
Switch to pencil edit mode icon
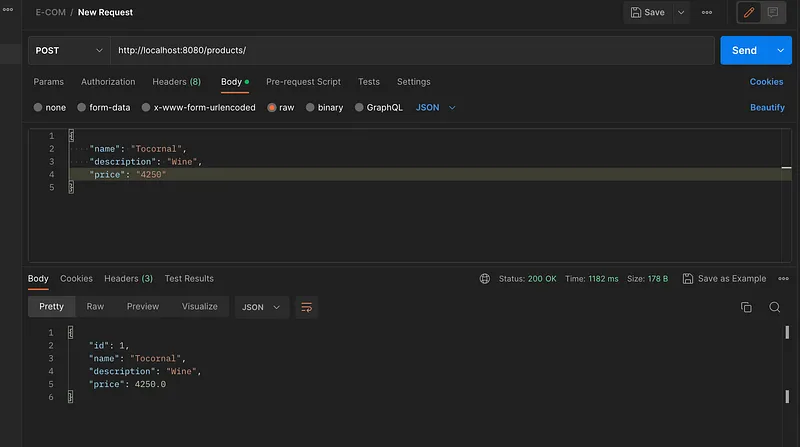pos(749,12)
